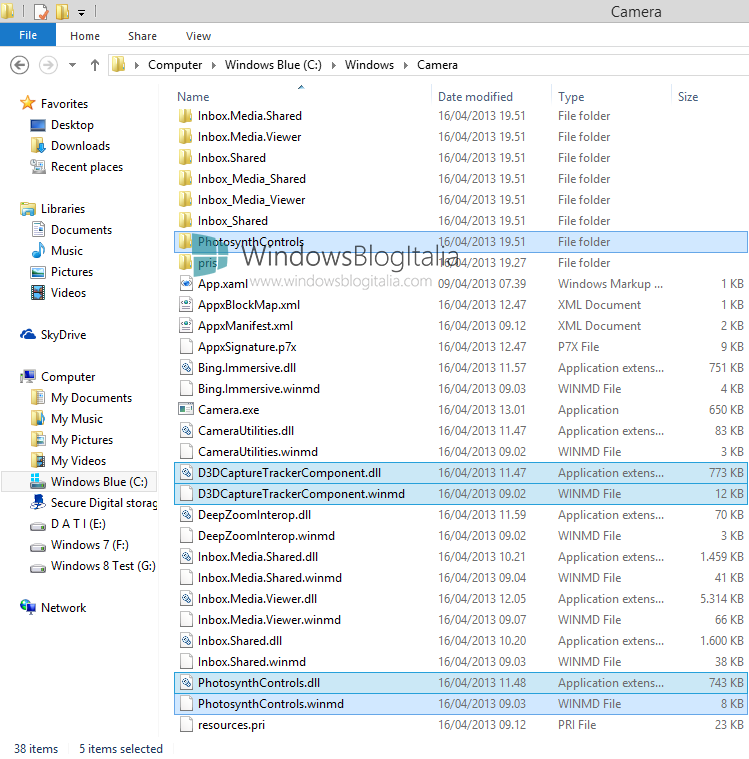The height and width of the screenshot is (759, 749).
Task: Sort by the Size column header
Action: [688, 97]
